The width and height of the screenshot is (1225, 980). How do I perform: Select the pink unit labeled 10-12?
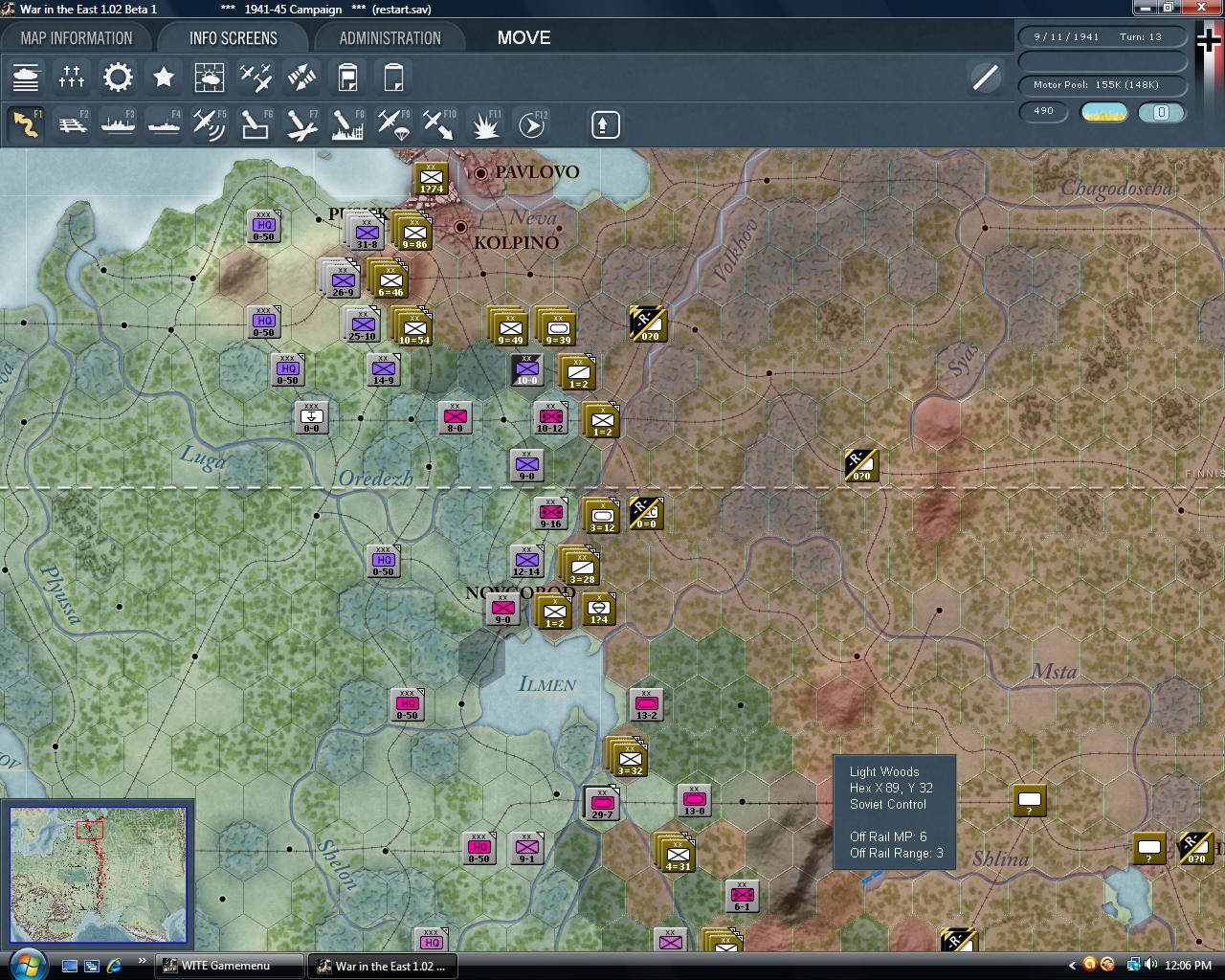pyautogui.click(x=550, y=417)
